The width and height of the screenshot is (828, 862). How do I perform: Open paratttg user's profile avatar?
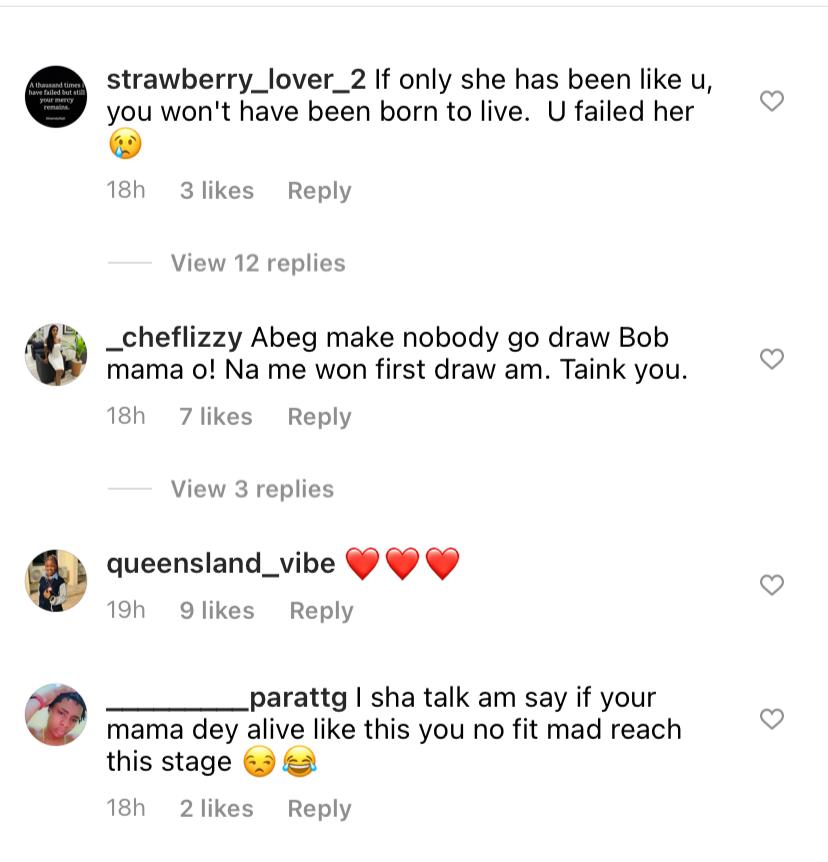[56, 714]
